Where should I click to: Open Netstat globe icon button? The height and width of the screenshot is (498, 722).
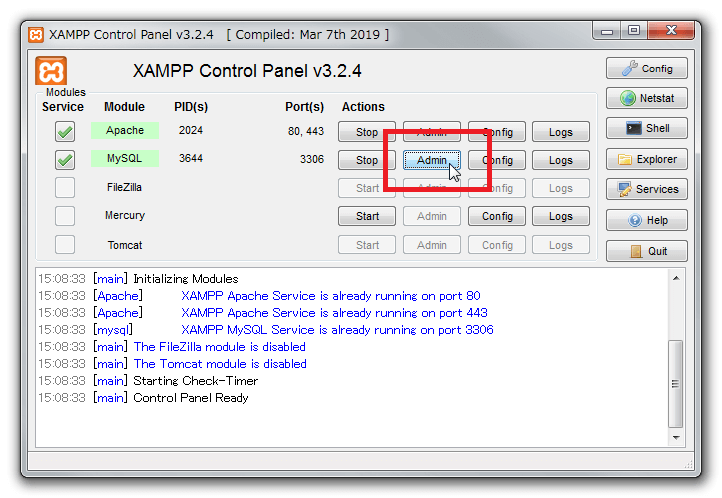646,99
